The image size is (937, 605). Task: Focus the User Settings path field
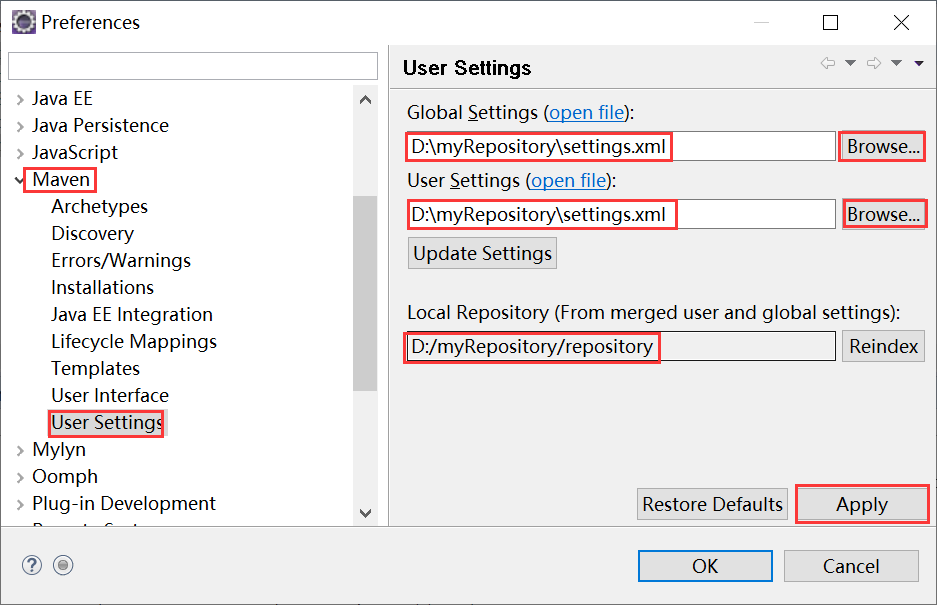(x=621, y=215)
